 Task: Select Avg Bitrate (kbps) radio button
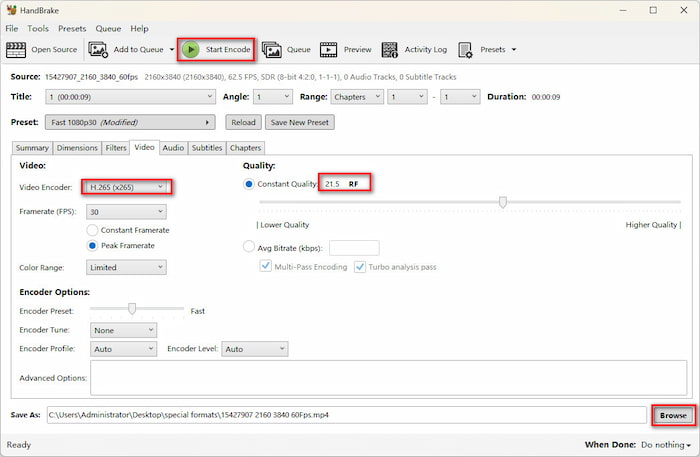pyautogui.click(x=249, y=246)
